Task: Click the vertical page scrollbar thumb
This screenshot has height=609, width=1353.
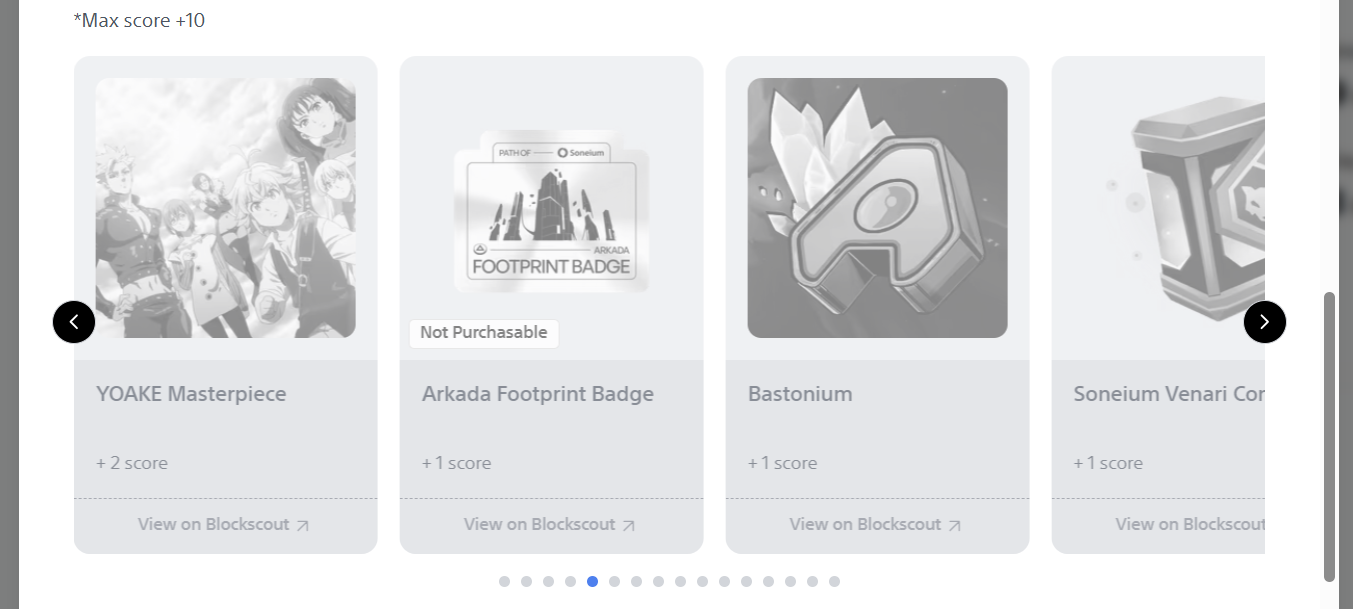Action: (x=1329, y=436)
